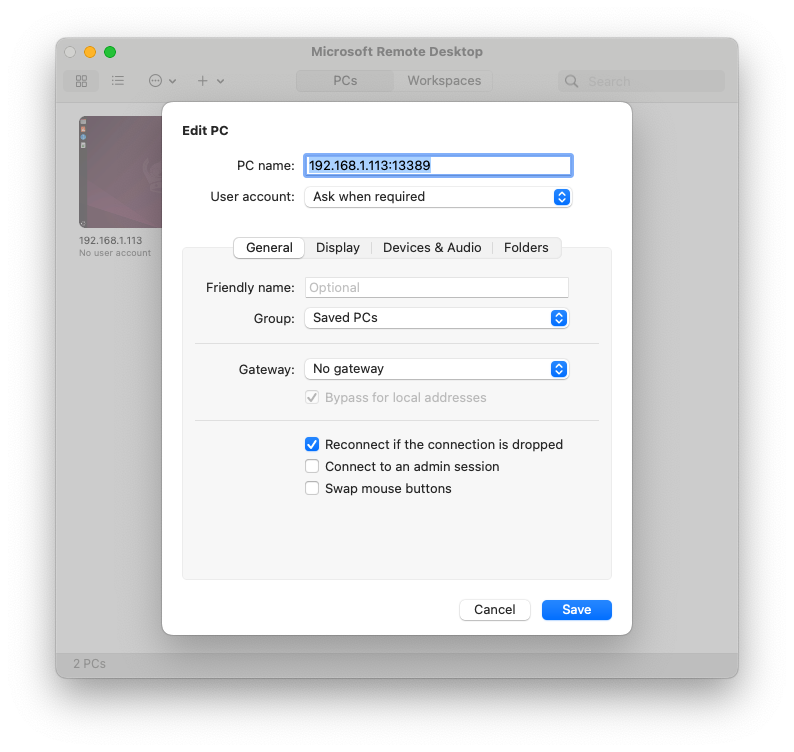
Task: Click the Friendly name field
Action: [x=436, y=288]
